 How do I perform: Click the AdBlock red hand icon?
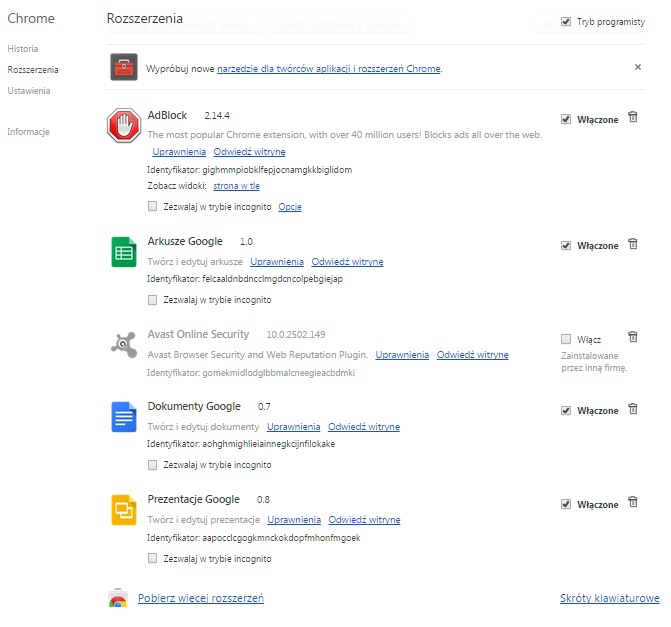tap(124, 125)
